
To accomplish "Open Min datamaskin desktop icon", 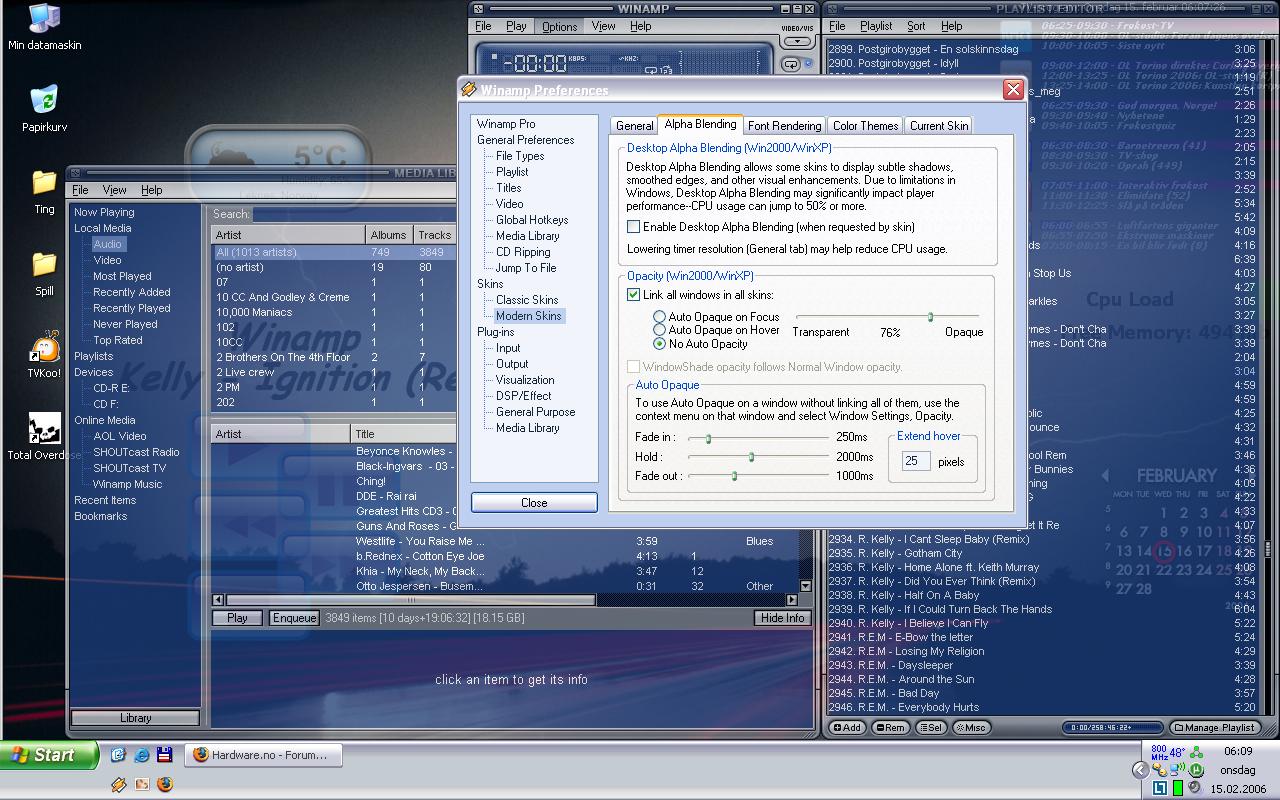I will click(44, 26).
